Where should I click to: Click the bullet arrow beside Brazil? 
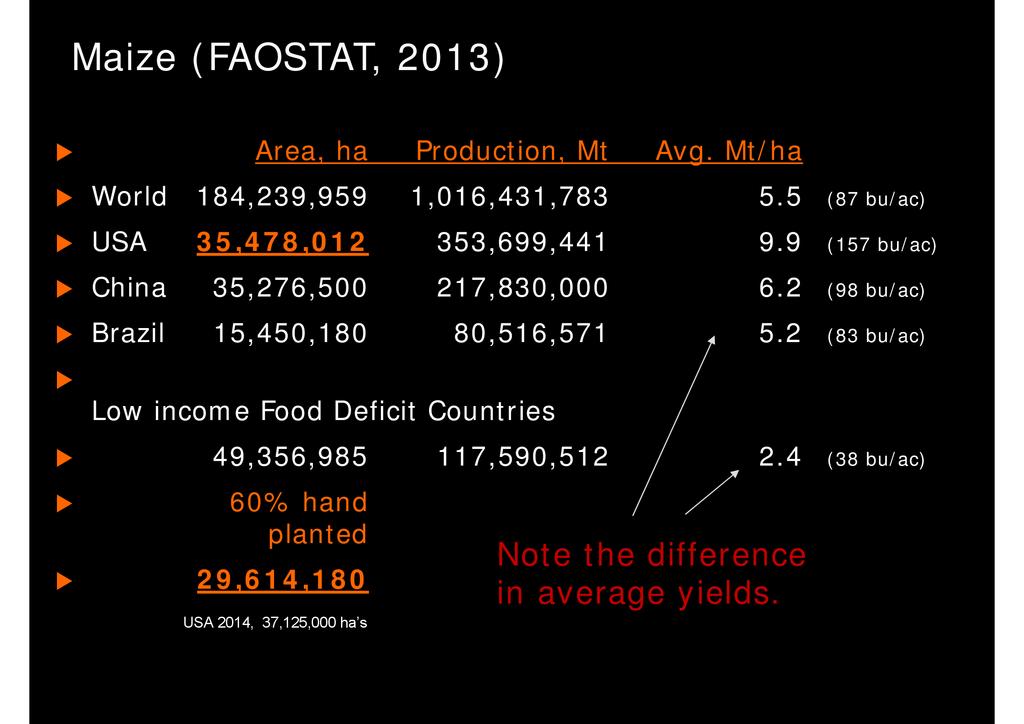click(x=65, y=335)
